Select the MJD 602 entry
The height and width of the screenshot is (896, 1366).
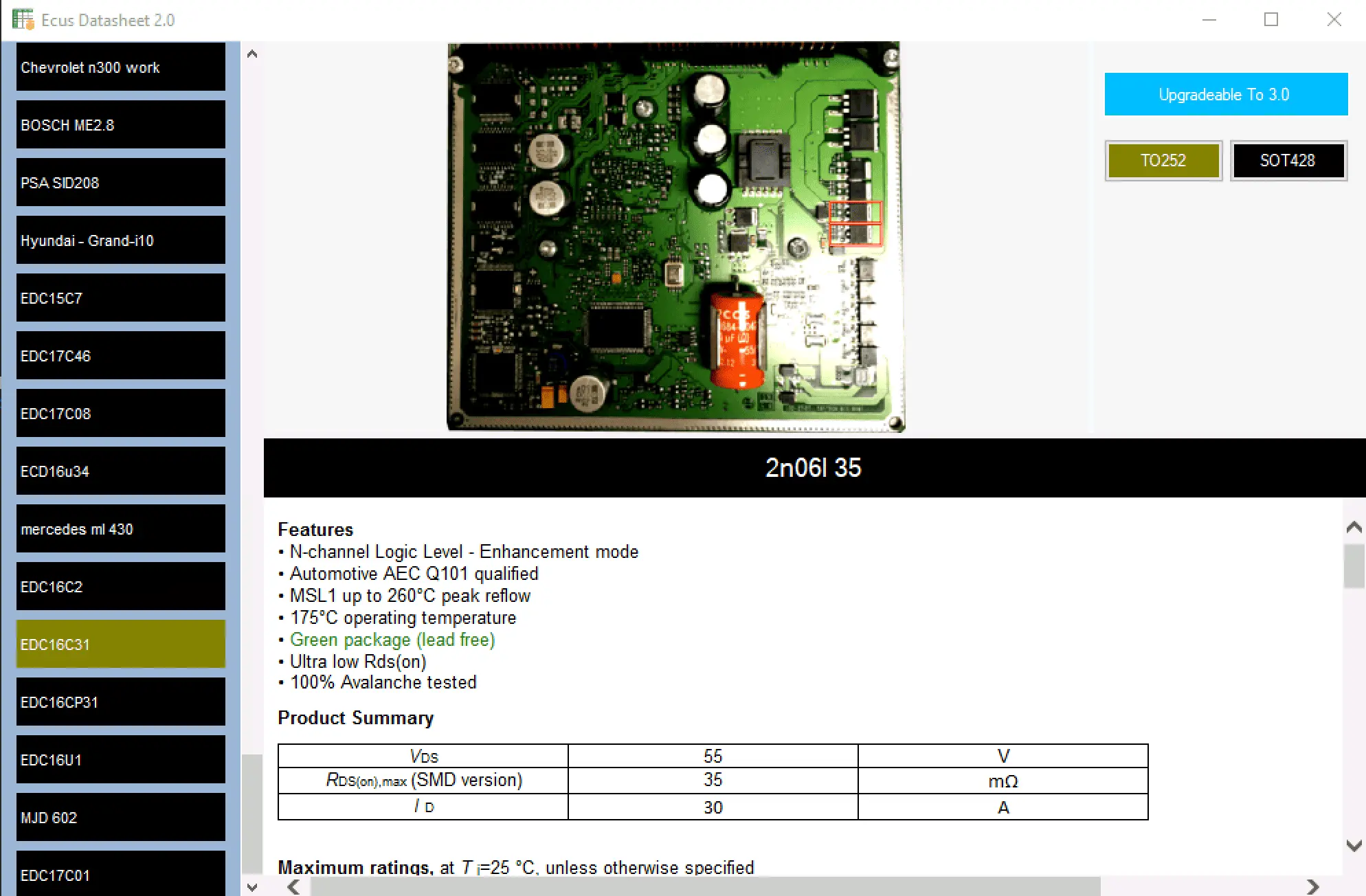pyautogui.click(x=120, y=818)
